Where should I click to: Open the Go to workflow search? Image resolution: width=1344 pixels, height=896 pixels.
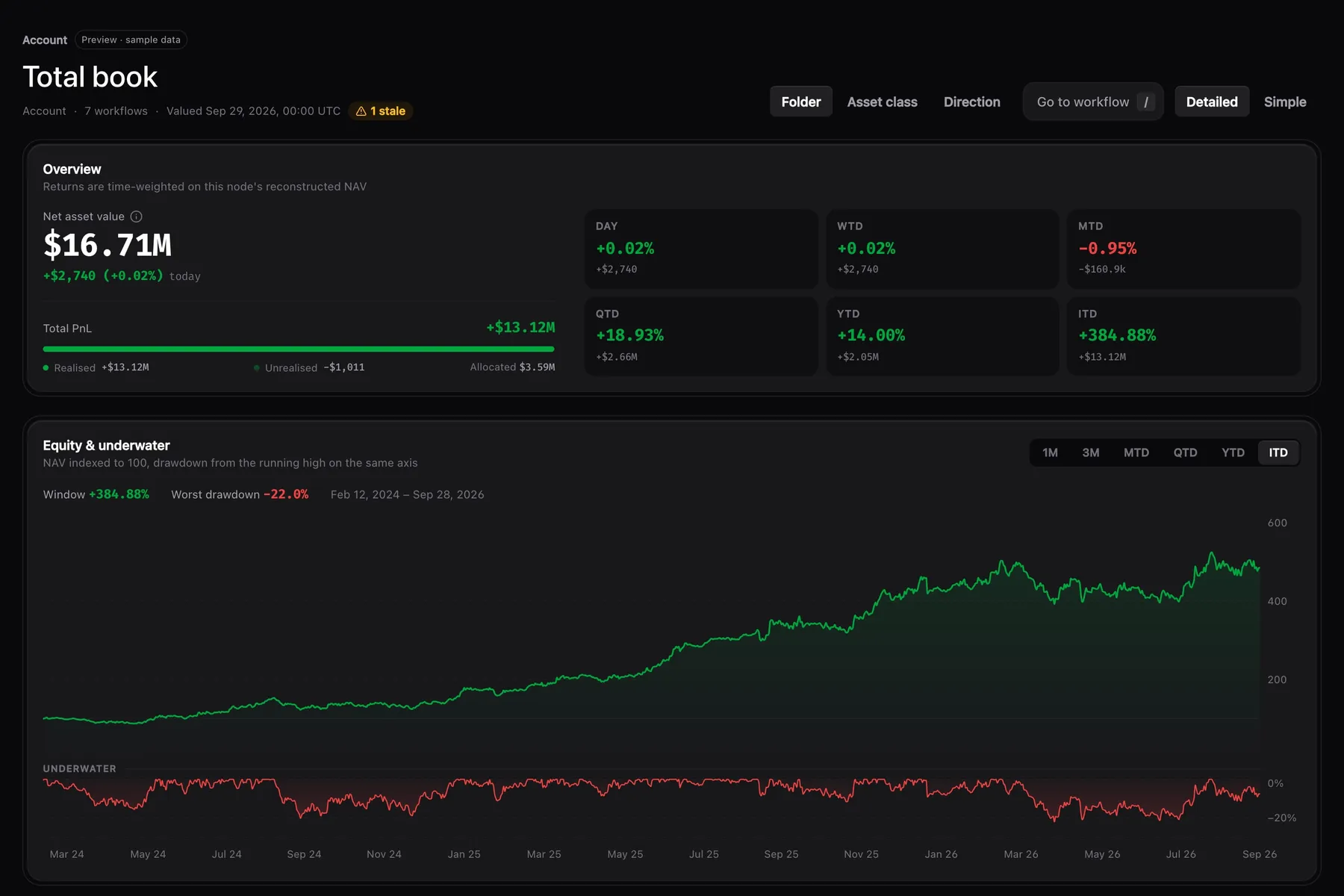[1093, 102]
